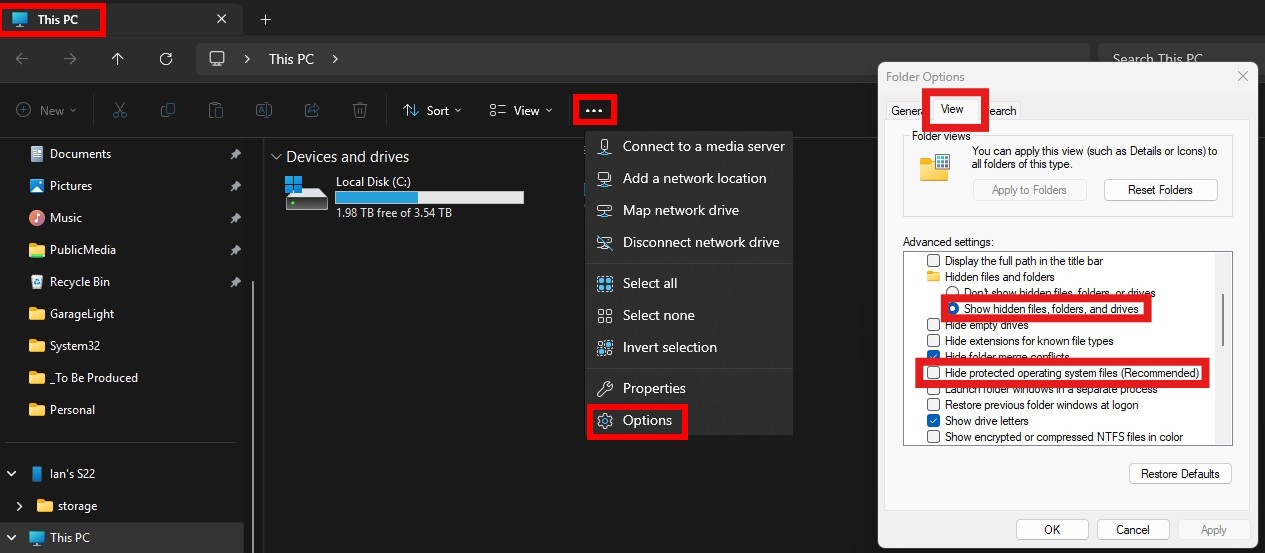The width and height of the screenshot is (1265, 553).
Task: Click the Rename icon in toolbar
Action: (x=264, y=111)
